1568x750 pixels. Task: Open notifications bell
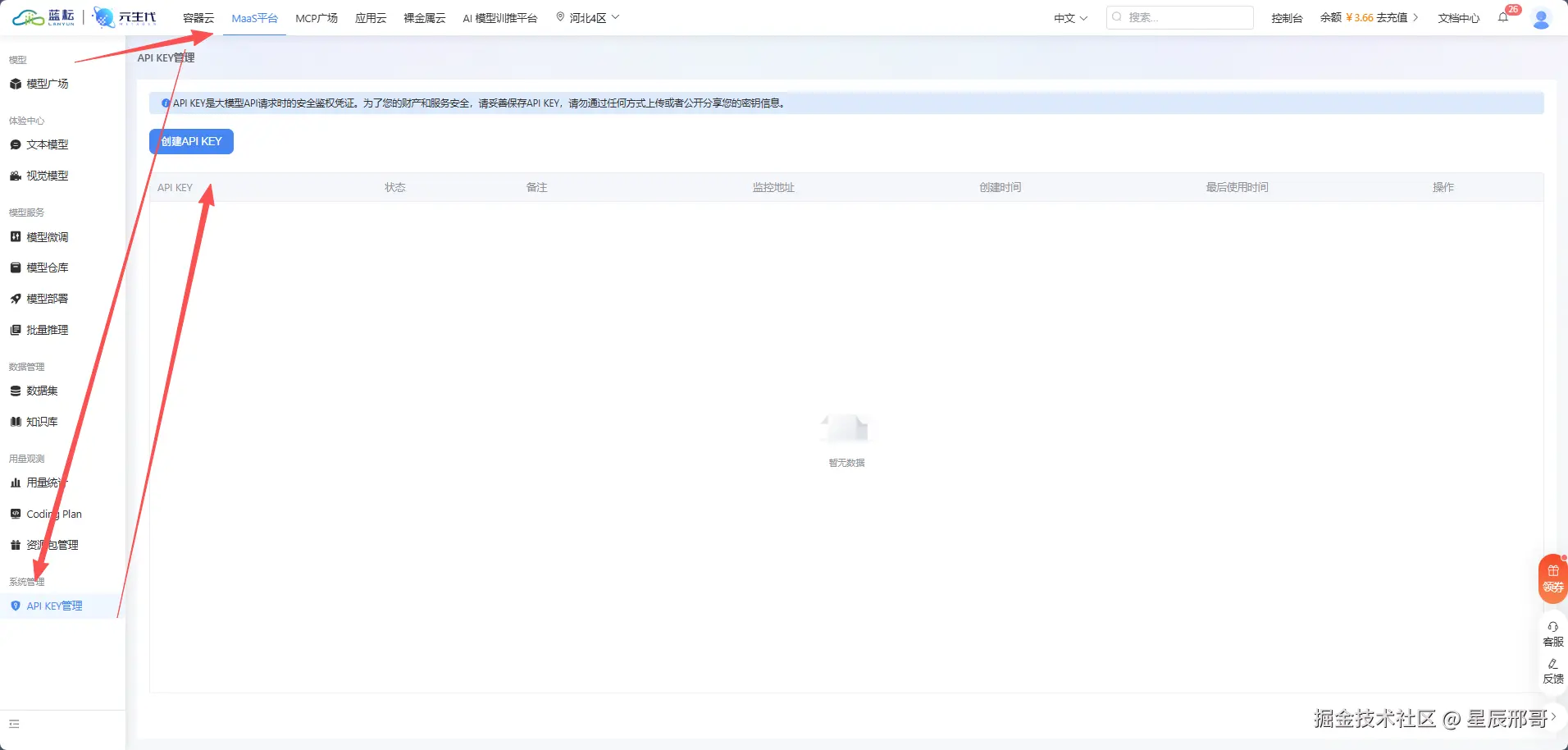pyautogui.click(x=1503, y=17)
